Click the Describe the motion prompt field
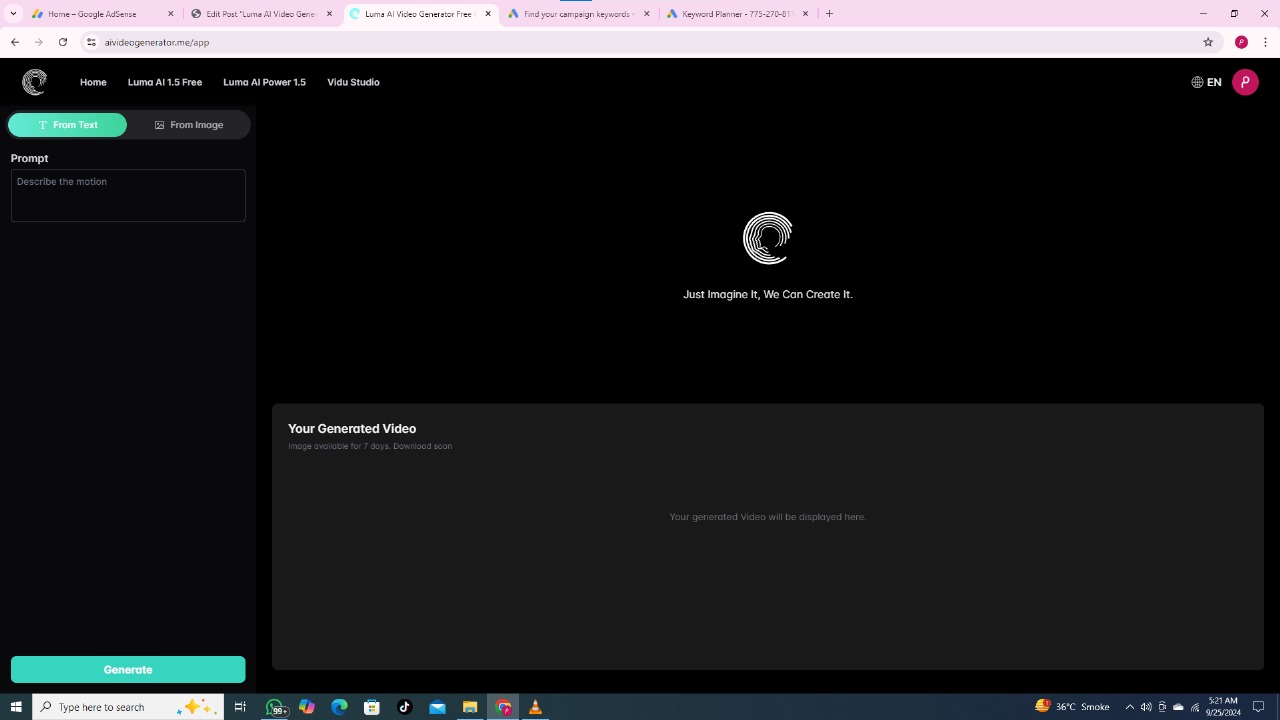 click(x=128, y=195)
